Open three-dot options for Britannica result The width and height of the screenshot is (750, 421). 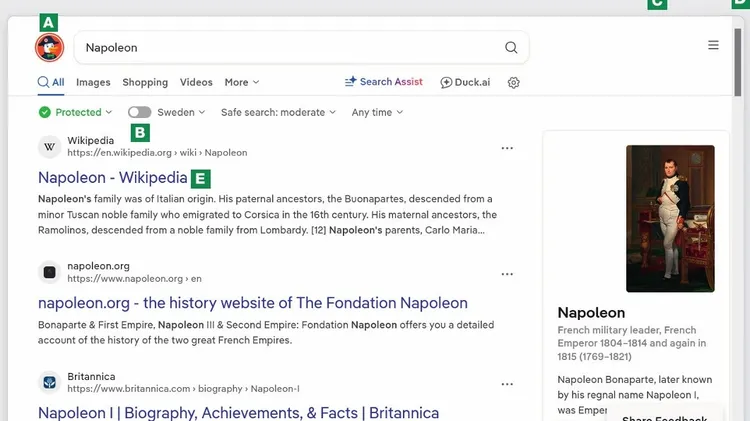click(507, 384)
